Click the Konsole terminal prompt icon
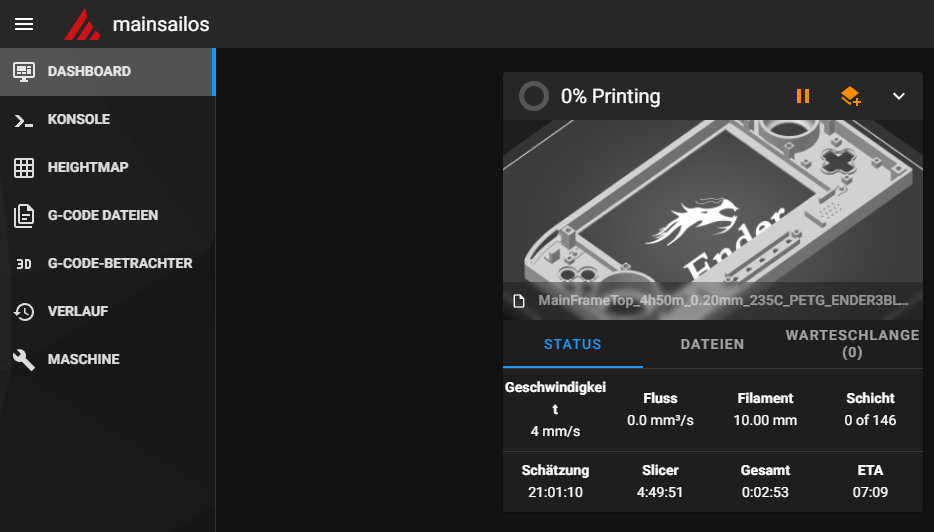 (24, 121)
